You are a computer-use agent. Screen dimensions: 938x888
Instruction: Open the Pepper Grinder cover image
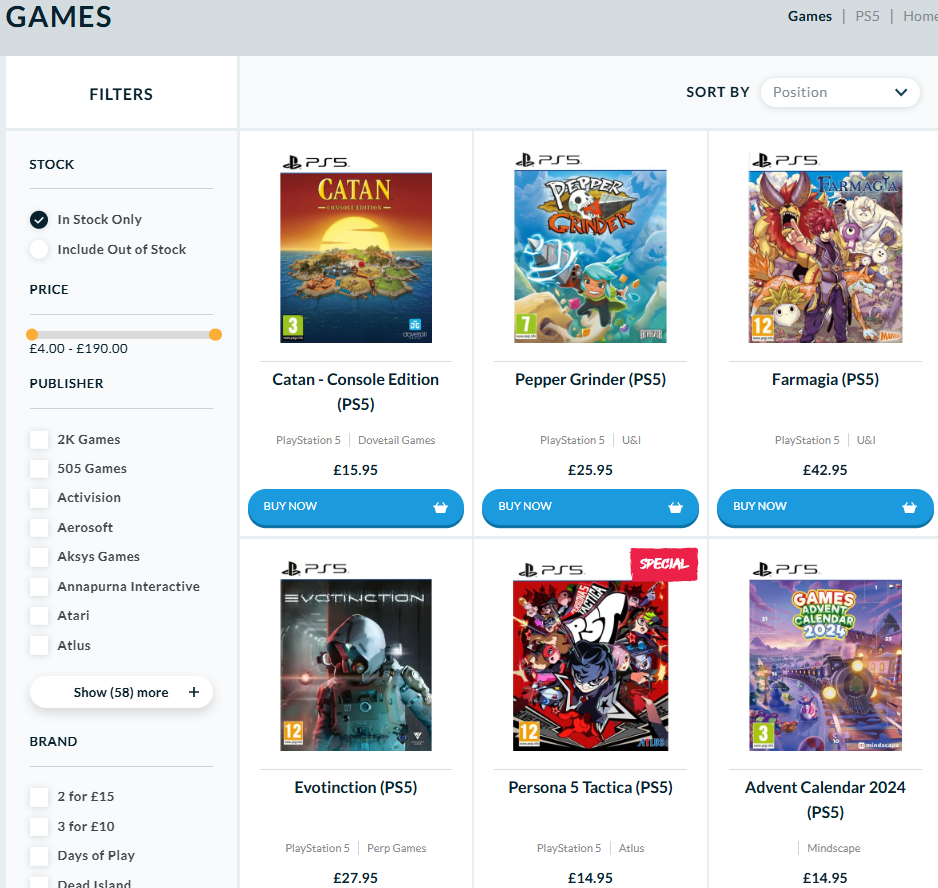590,257
